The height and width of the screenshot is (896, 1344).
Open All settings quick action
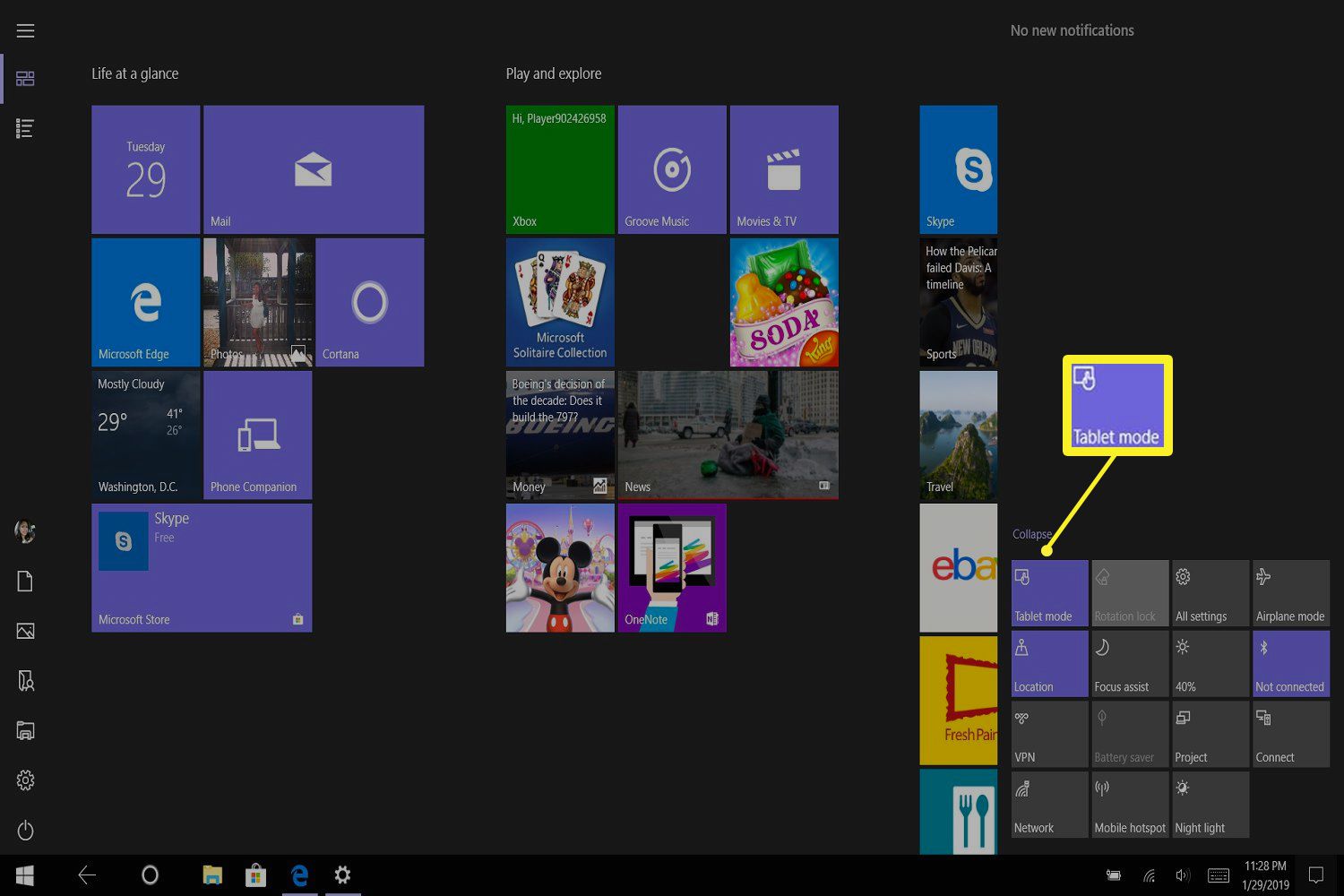pyautogui.click(x=1210, y=593)
